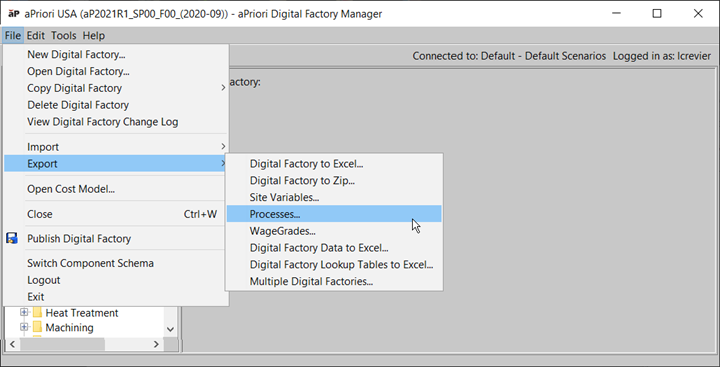Image resolution: width=720 pixels, height=367 pixels.
Task: Click the aPriori logo in title bar
Action: 14,14
